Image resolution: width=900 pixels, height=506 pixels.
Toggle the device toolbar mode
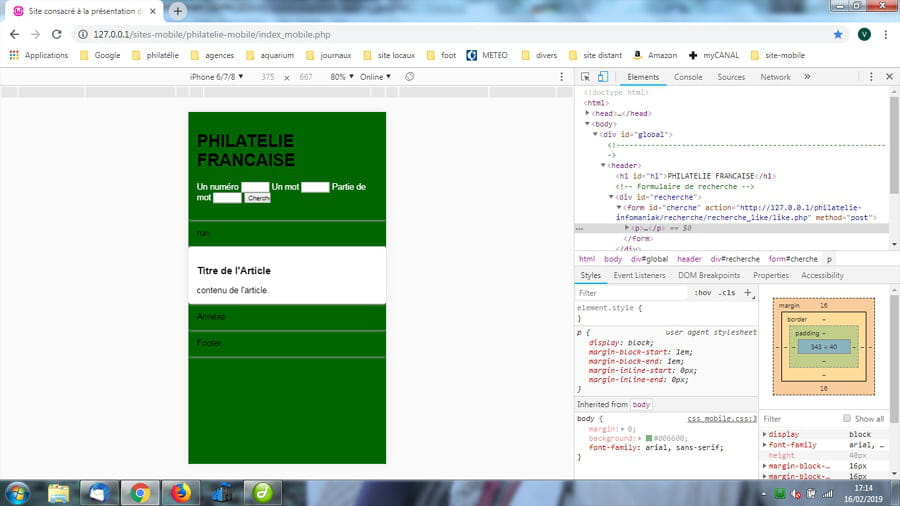603,77
